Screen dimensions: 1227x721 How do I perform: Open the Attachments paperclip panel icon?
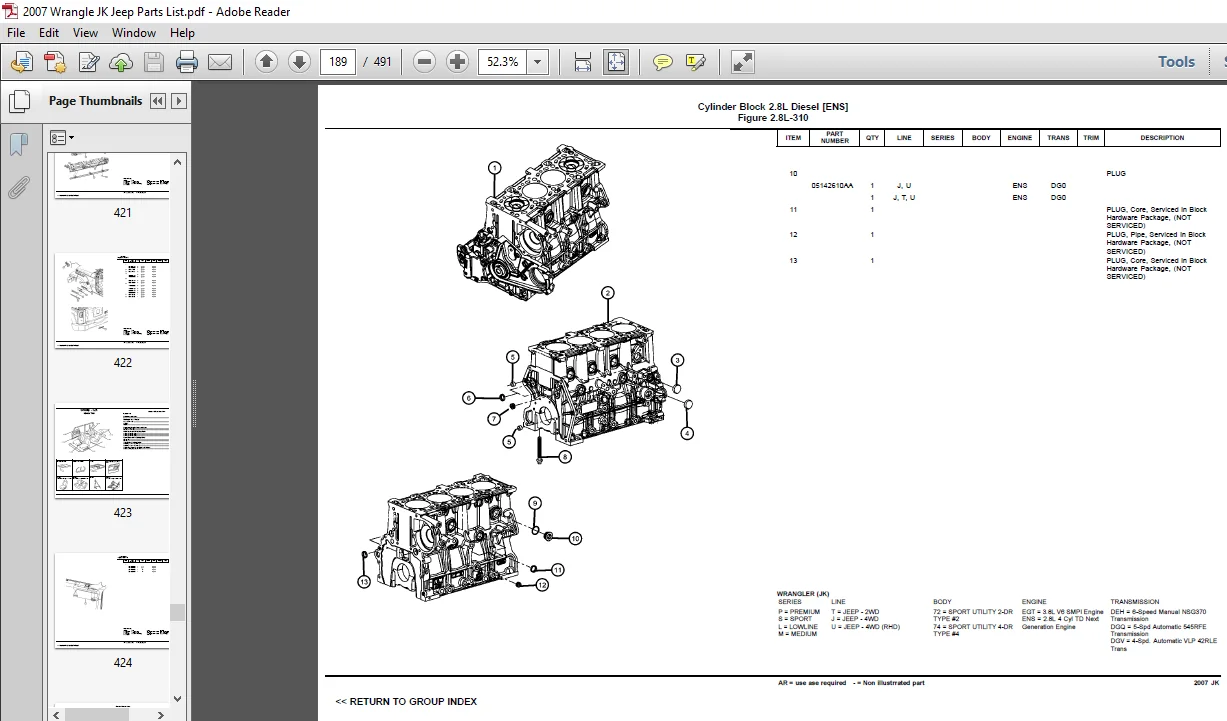click(19, 187)
